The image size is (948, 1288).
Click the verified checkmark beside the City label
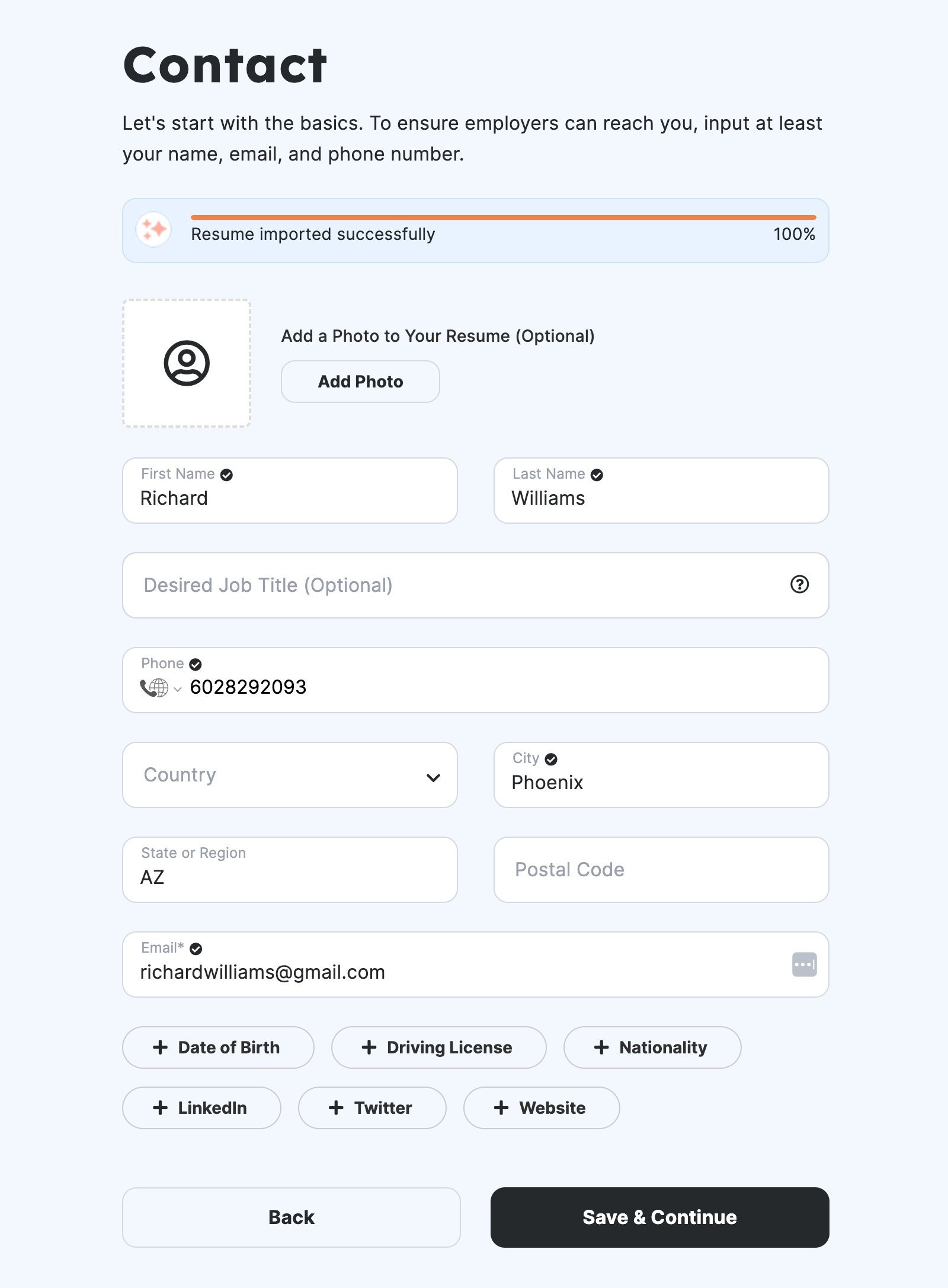click(551, 758)
